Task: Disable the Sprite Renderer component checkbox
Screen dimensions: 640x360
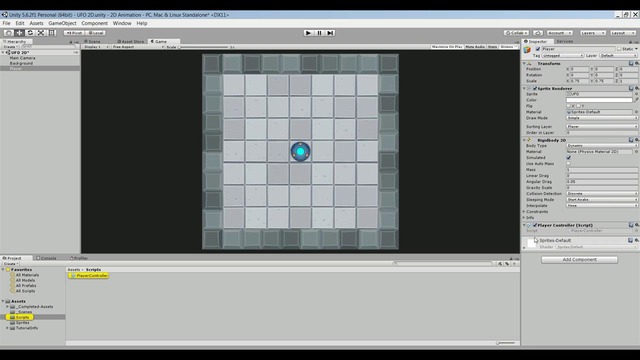Action: (x=535, y=88)
